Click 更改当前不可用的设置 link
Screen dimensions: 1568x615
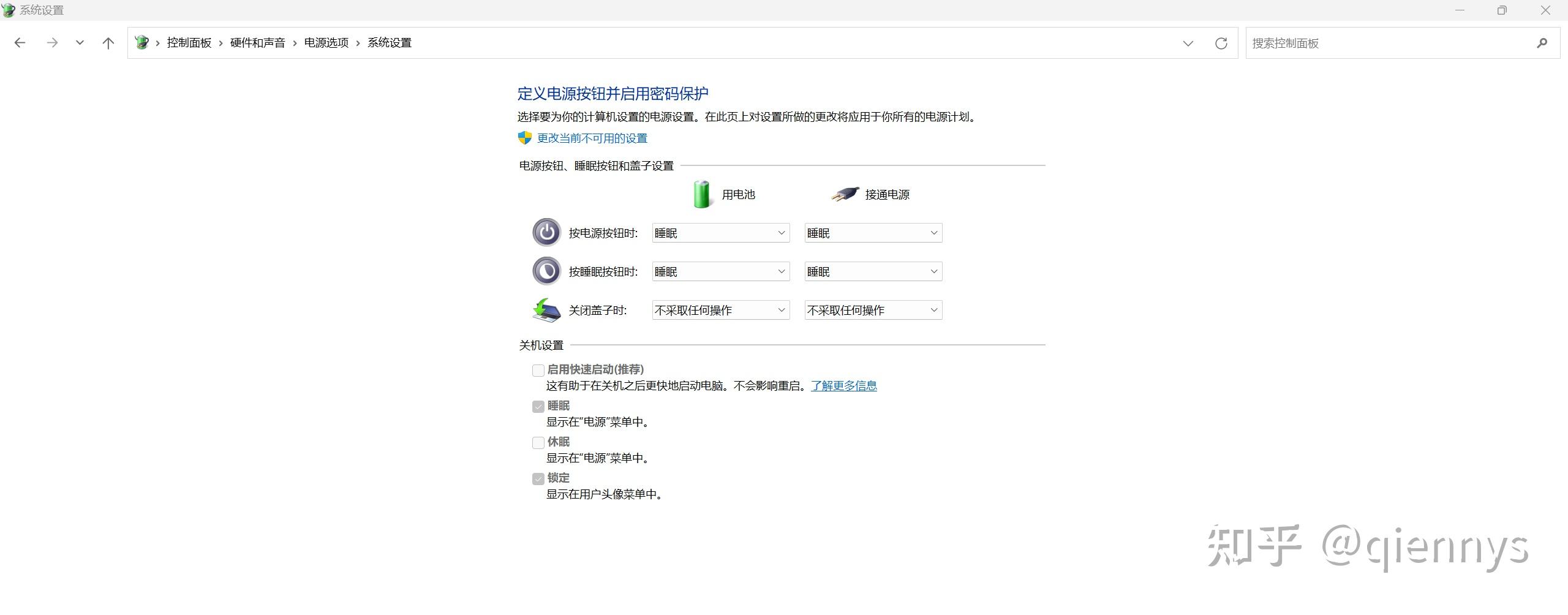tap(592, 138)
